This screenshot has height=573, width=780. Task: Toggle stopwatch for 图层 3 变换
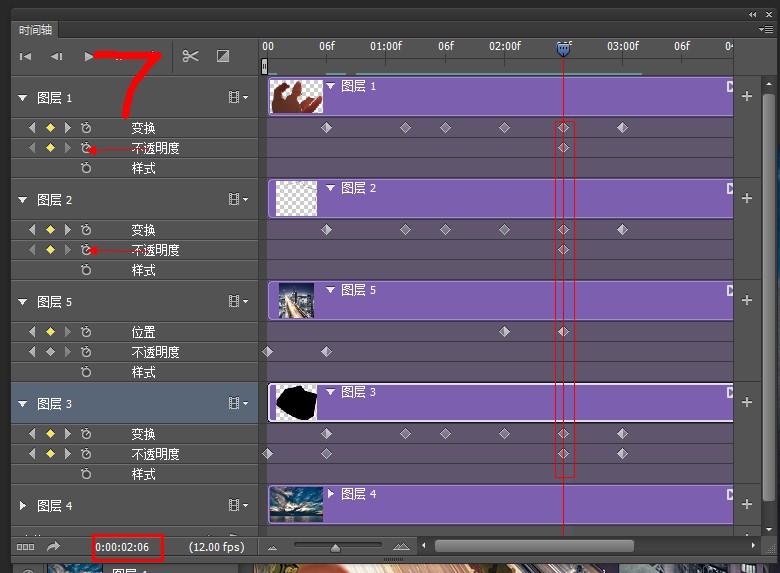86,434
